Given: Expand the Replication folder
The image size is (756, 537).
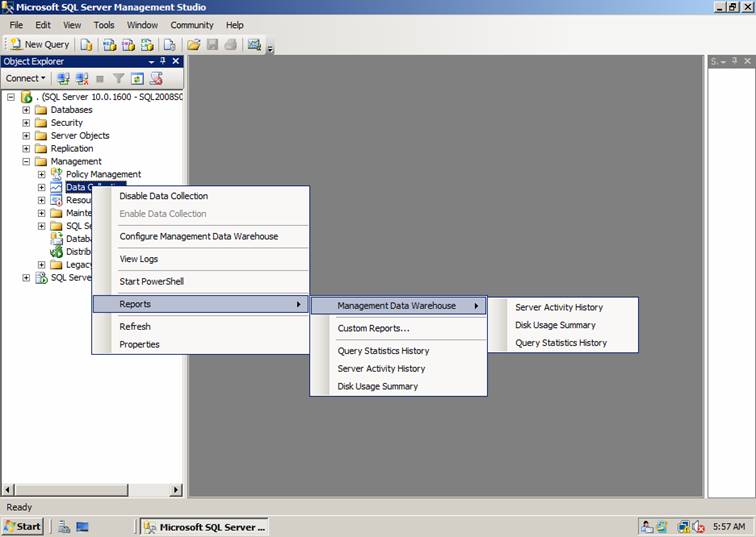Looking at the screenshot, I should tap(26, 148).
